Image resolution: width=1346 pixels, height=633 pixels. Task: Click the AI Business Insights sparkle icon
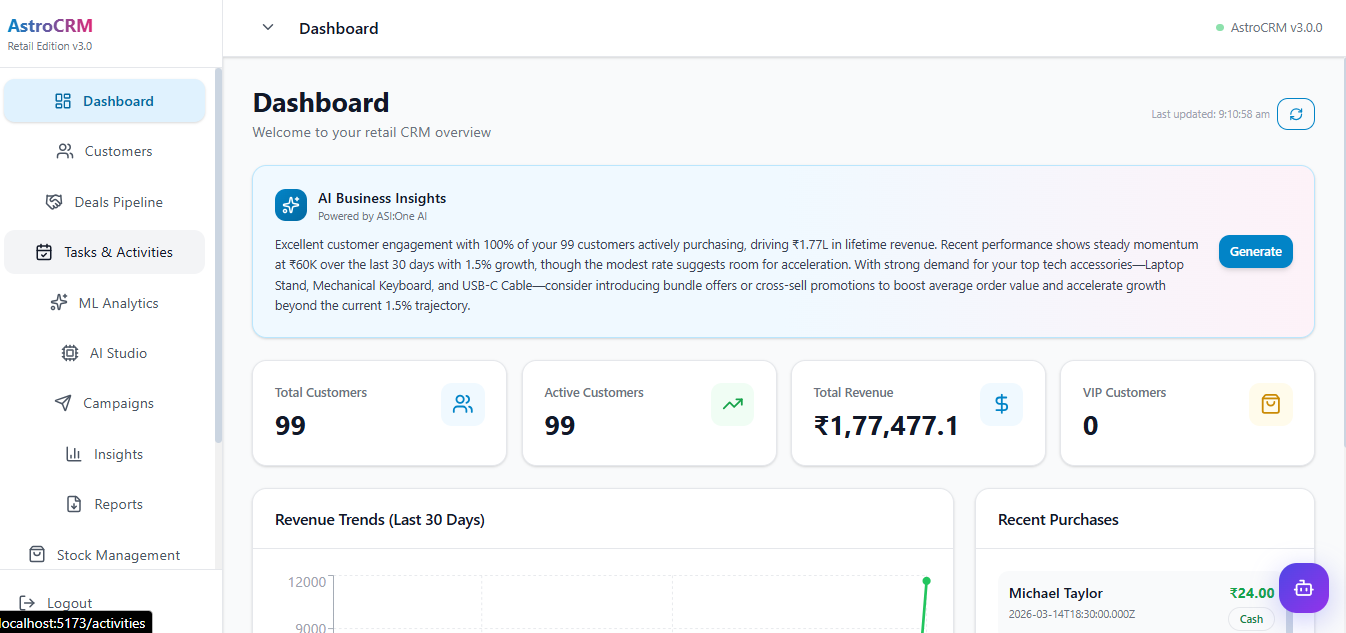(291, 205)
